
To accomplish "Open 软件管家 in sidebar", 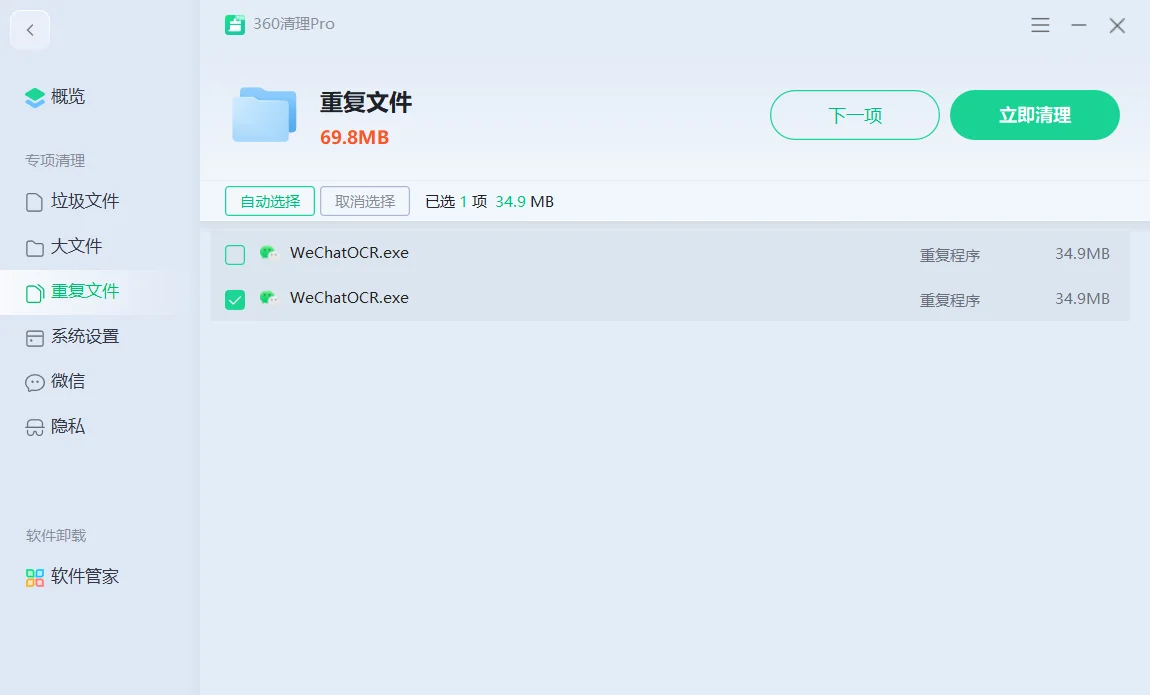I will click(72, 577).
